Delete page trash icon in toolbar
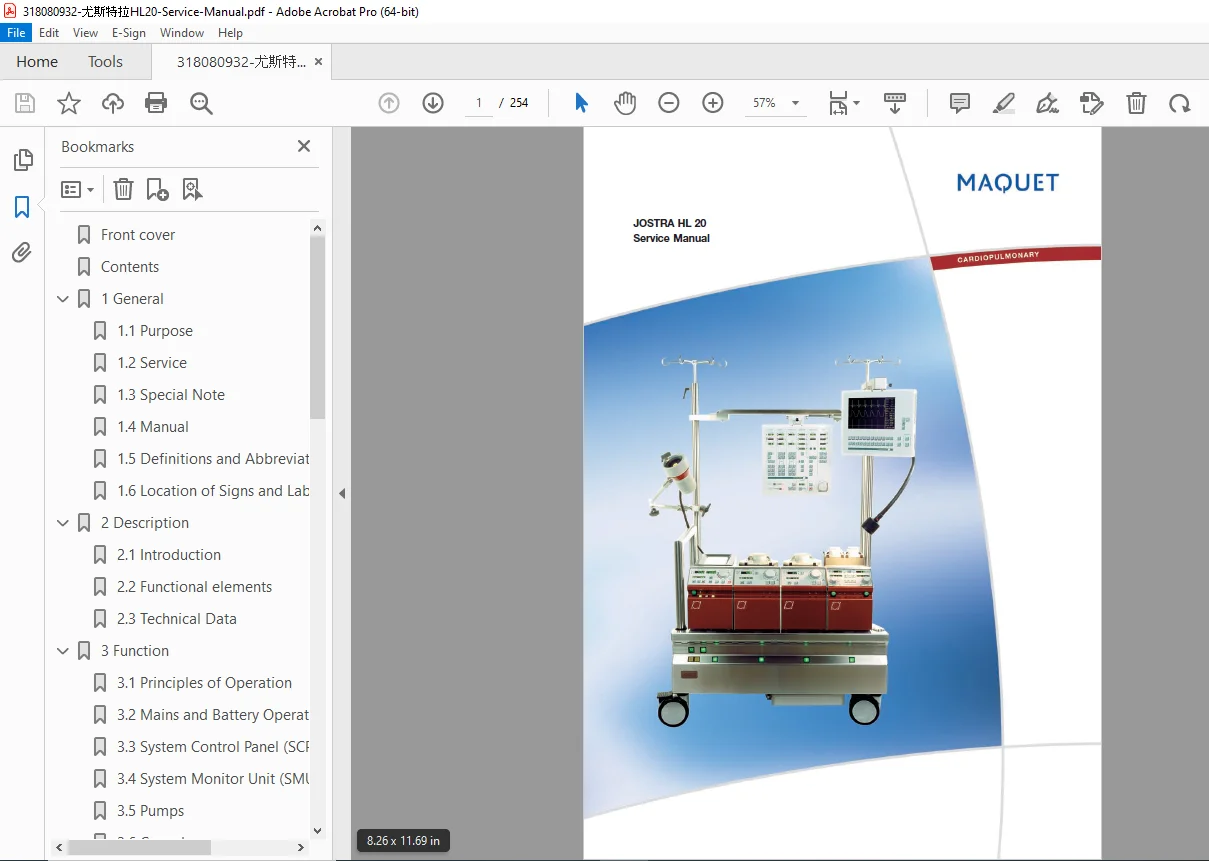The image size is (1209, 861). coord(1136,103)
